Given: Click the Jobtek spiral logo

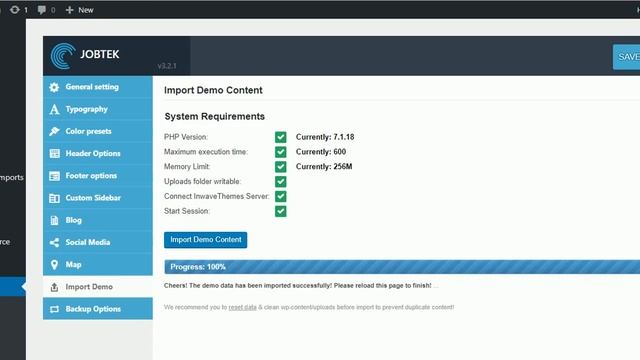Looking at the screenshot, I should coord(62,56).
